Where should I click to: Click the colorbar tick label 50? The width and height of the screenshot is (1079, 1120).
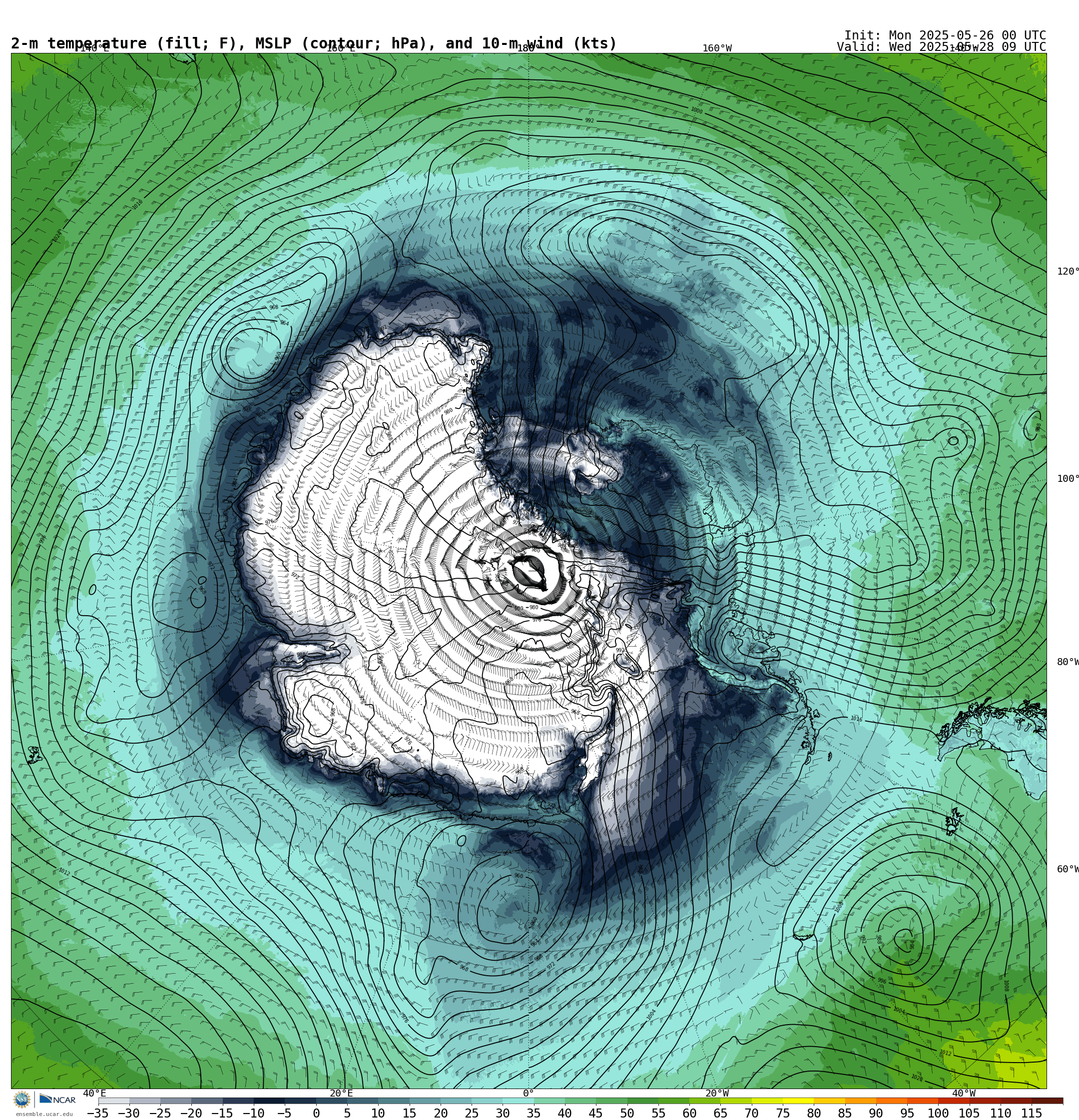(627, 1113)
